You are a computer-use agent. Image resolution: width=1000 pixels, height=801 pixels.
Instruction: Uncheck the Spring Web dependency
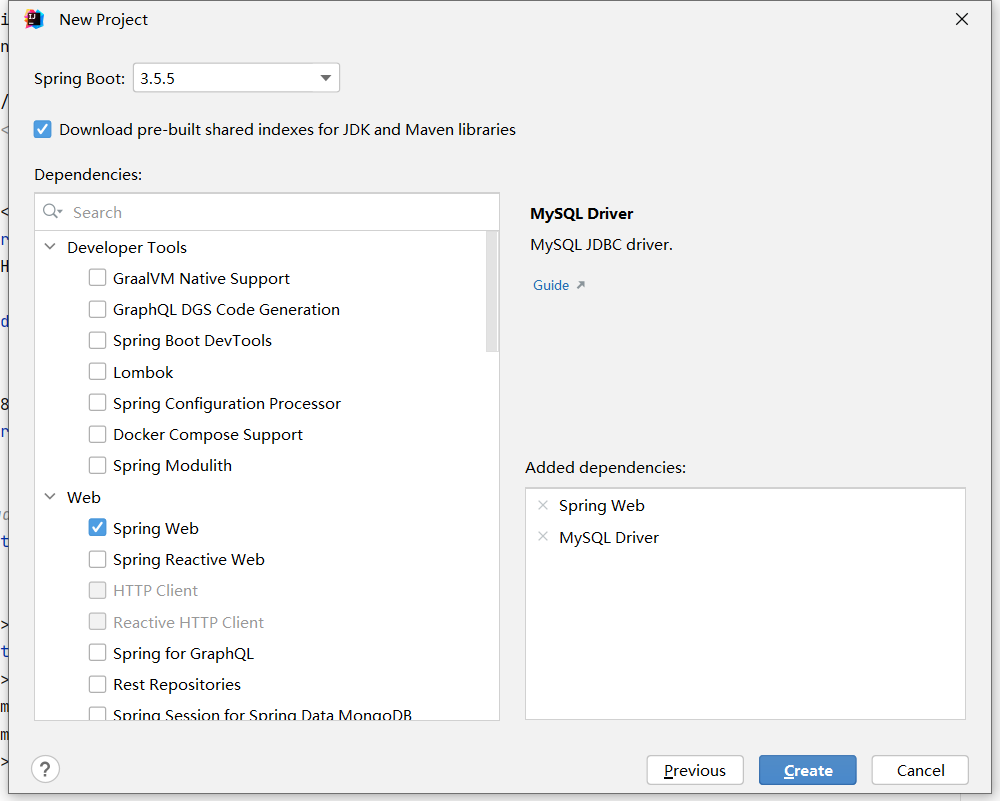(97, 528)
